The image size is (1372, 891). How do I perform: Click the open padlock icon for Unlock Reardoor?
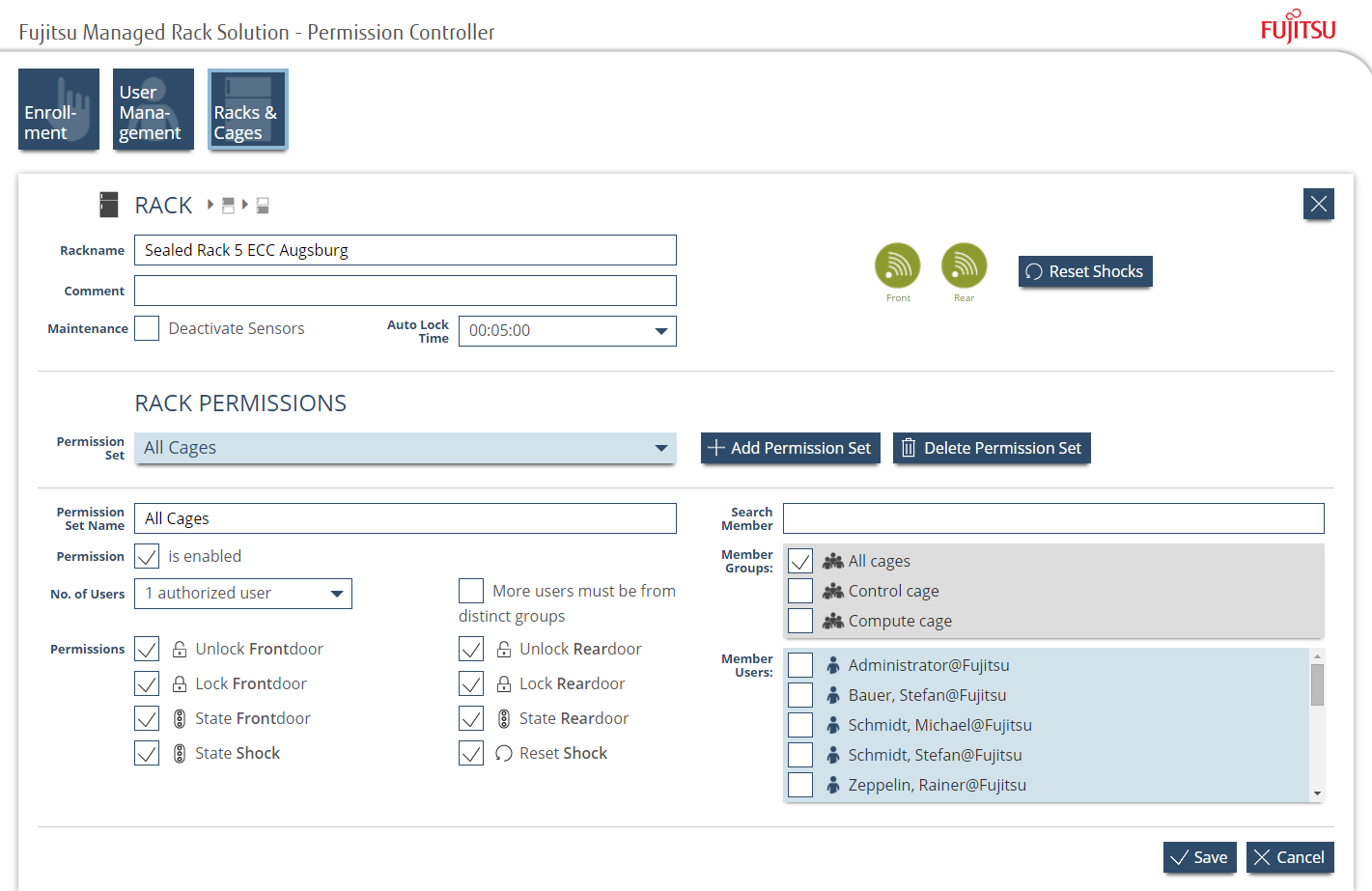[x=504, y=649]
